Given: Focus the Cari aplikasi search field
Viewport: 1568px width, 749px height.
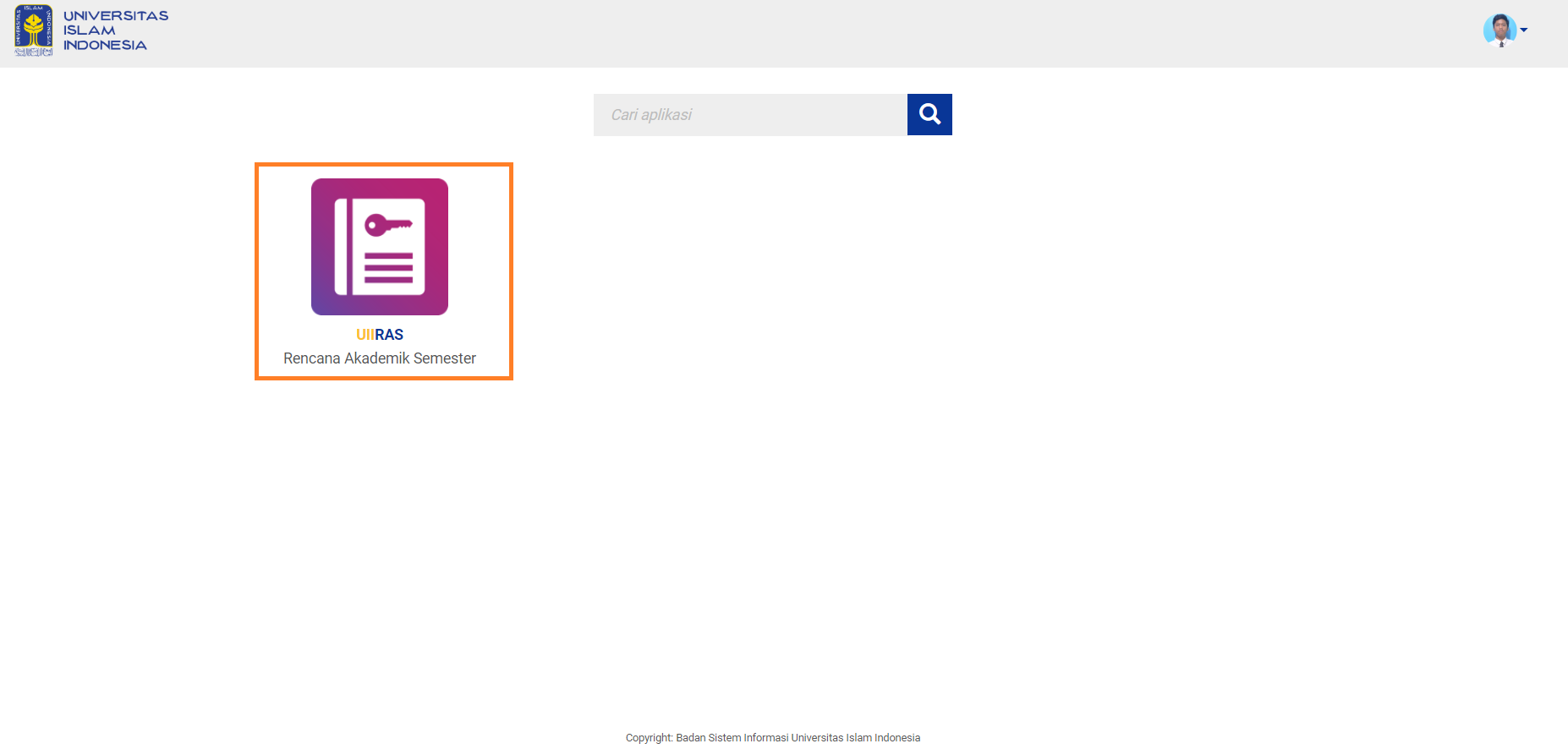Looking at the screenshot, I should coord(750,114).
